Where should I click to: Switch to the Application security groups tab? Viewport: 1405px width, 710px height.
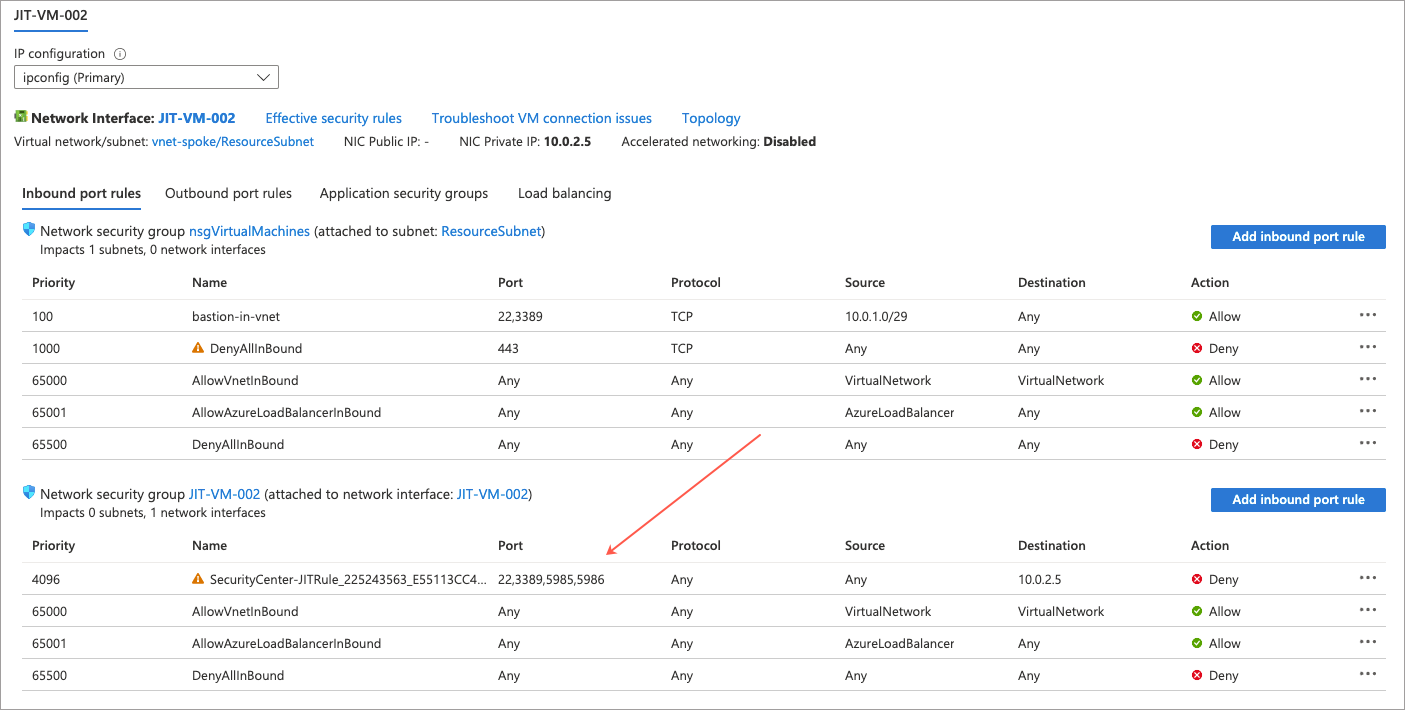click(x=404, y=193)
